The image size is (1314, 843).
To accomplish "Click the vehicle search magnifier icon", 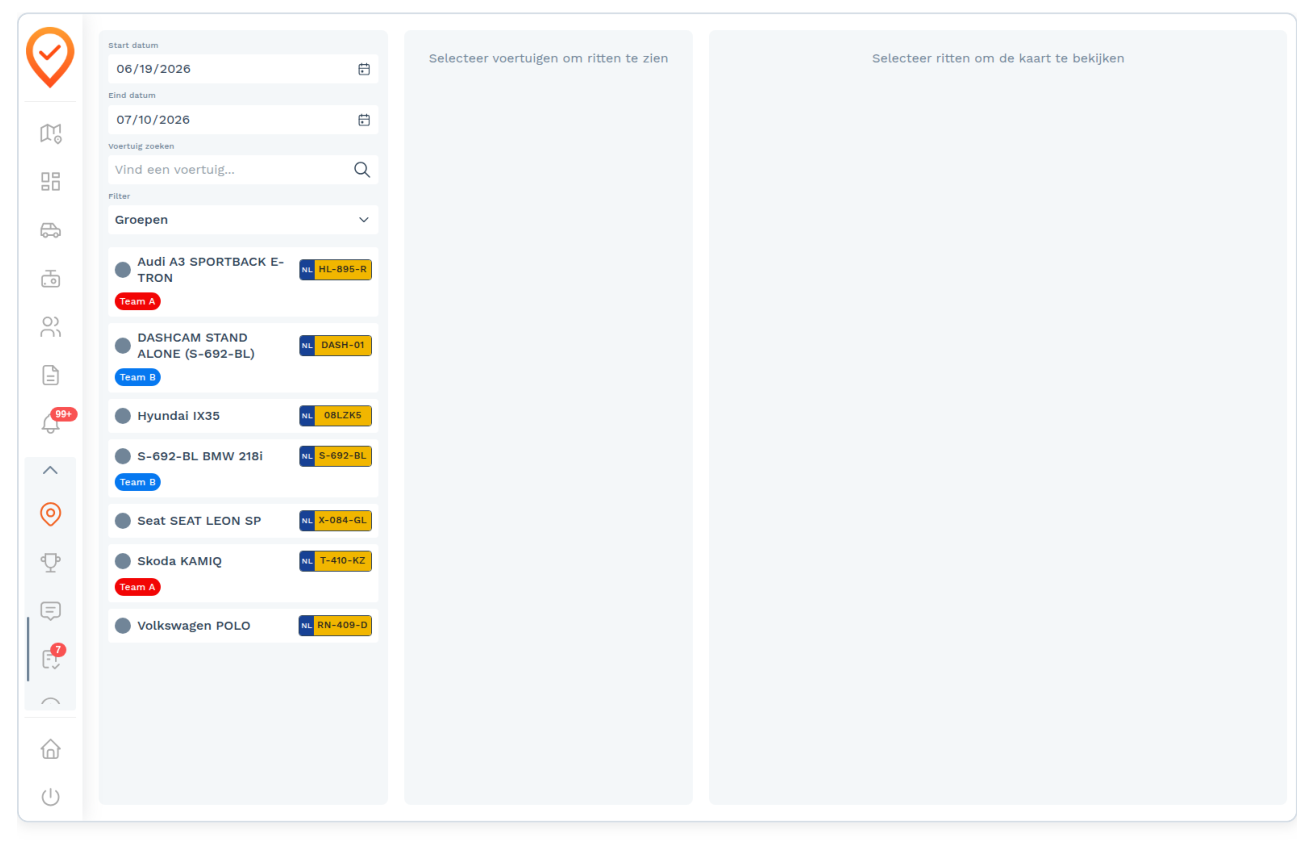I will pyautogui.click(x=362, y=170).
